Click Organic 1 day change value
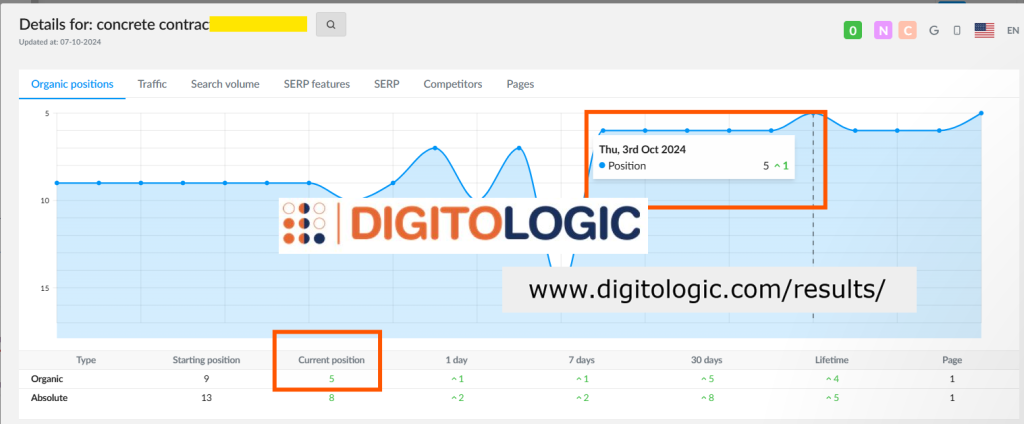1024x424 pixels. click(x=457, y=378)
